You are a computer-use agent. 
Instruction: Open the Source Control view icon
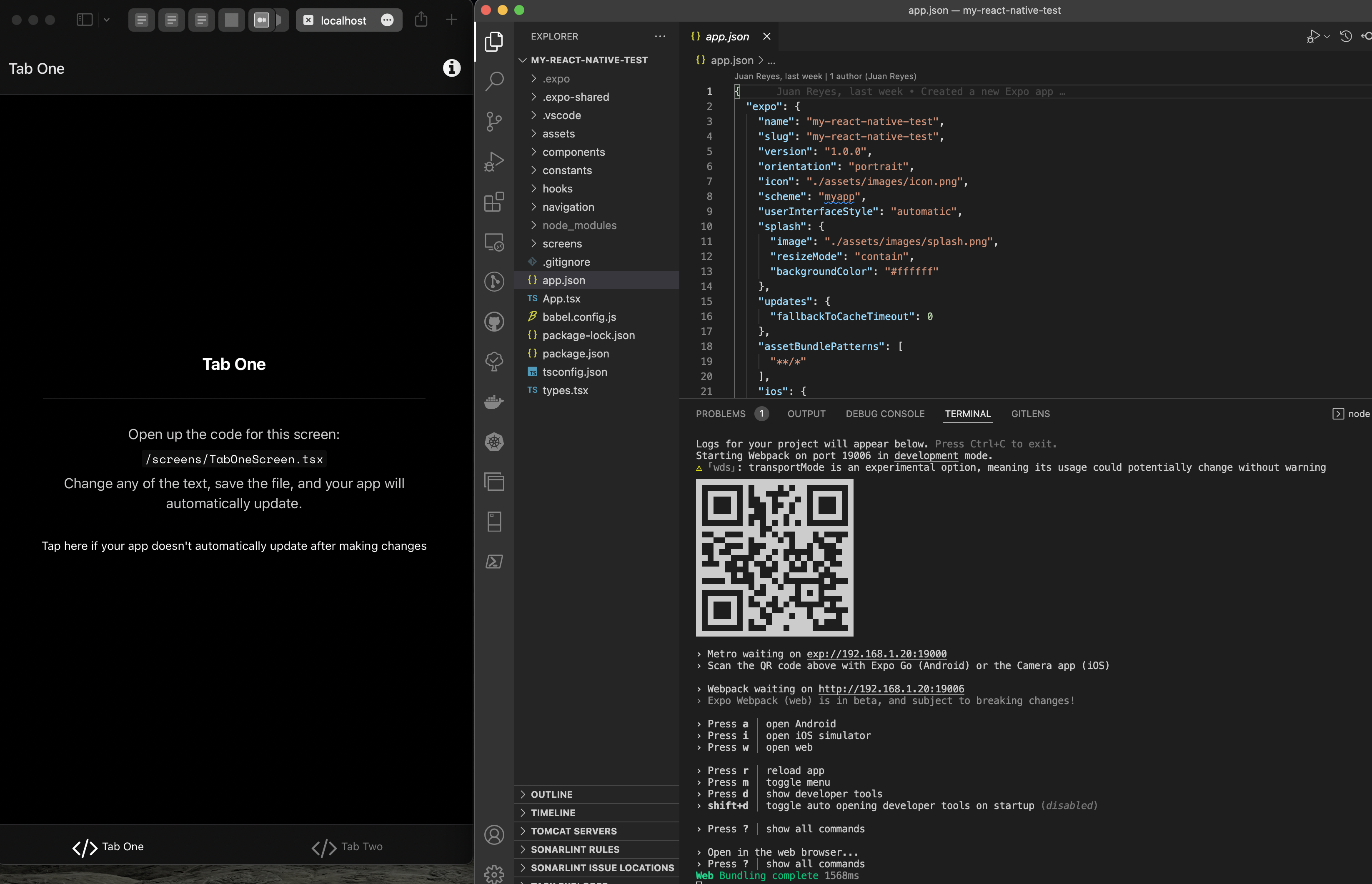click(494, 121)
